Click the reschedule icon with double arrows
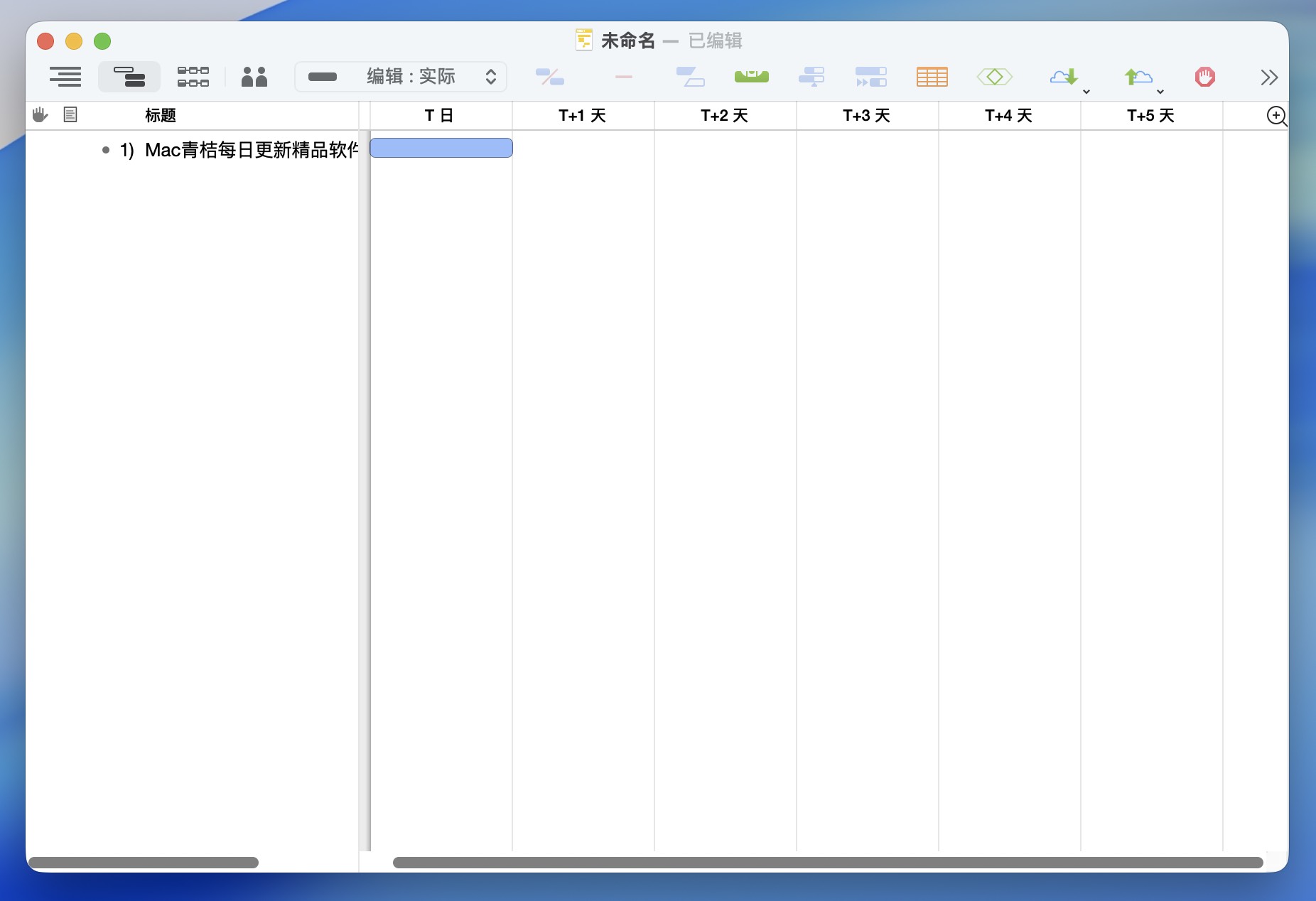This screenshot has height=901, width=1316. (870, 77)
